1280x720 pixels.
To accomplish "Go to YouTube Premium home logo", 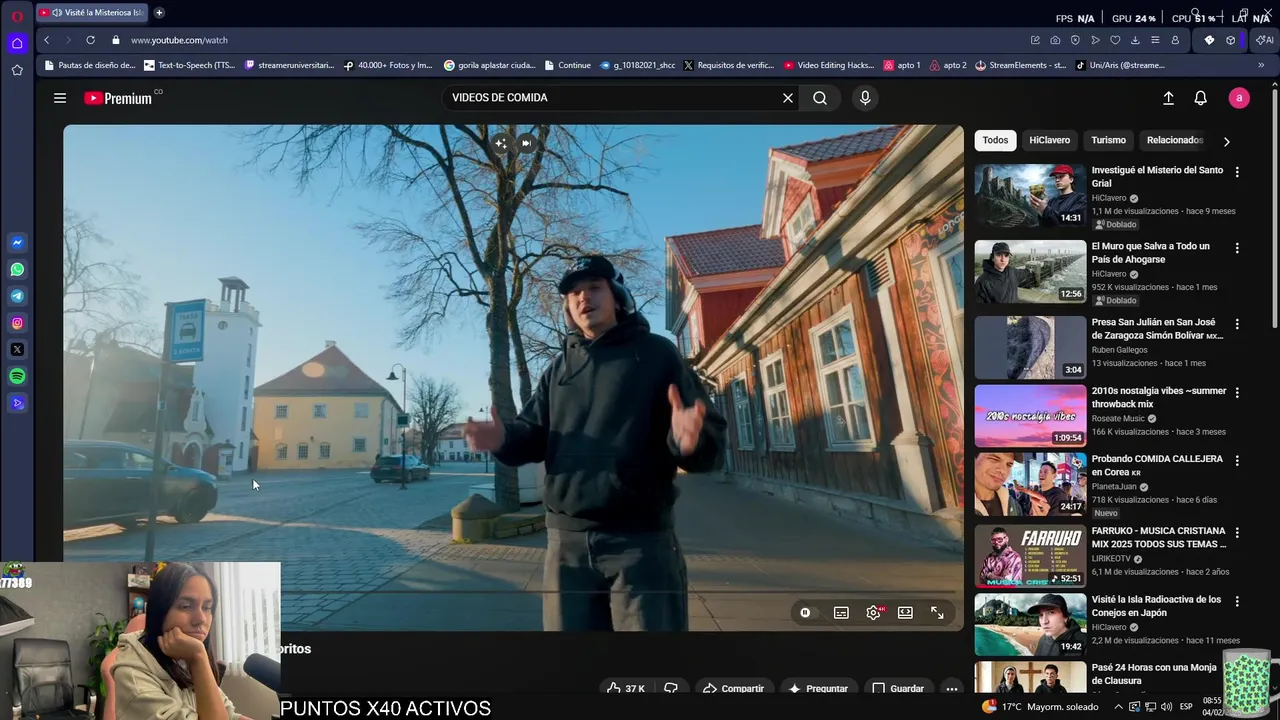I will point(118,98).
